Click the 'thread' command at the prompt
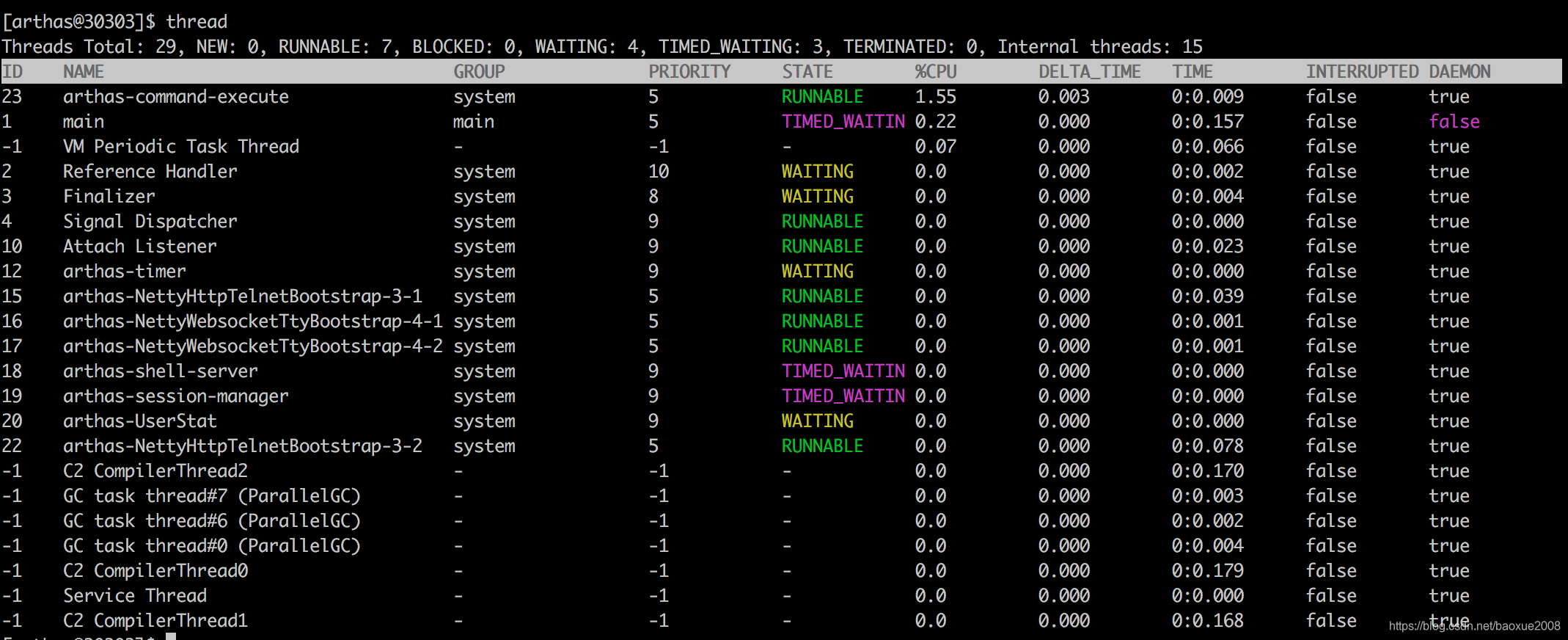 point(197,21)
